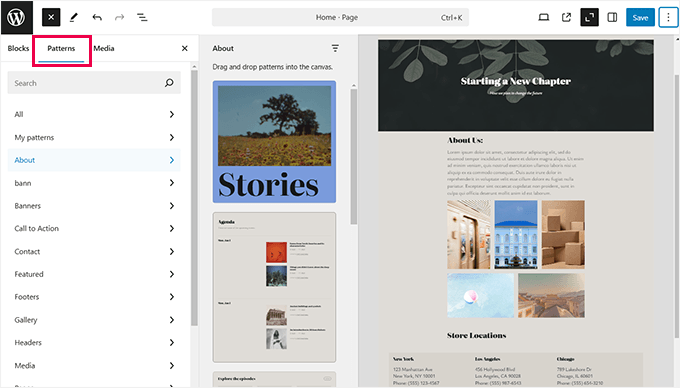
Task: Select the About pattern category
Action: click(94, 160)
